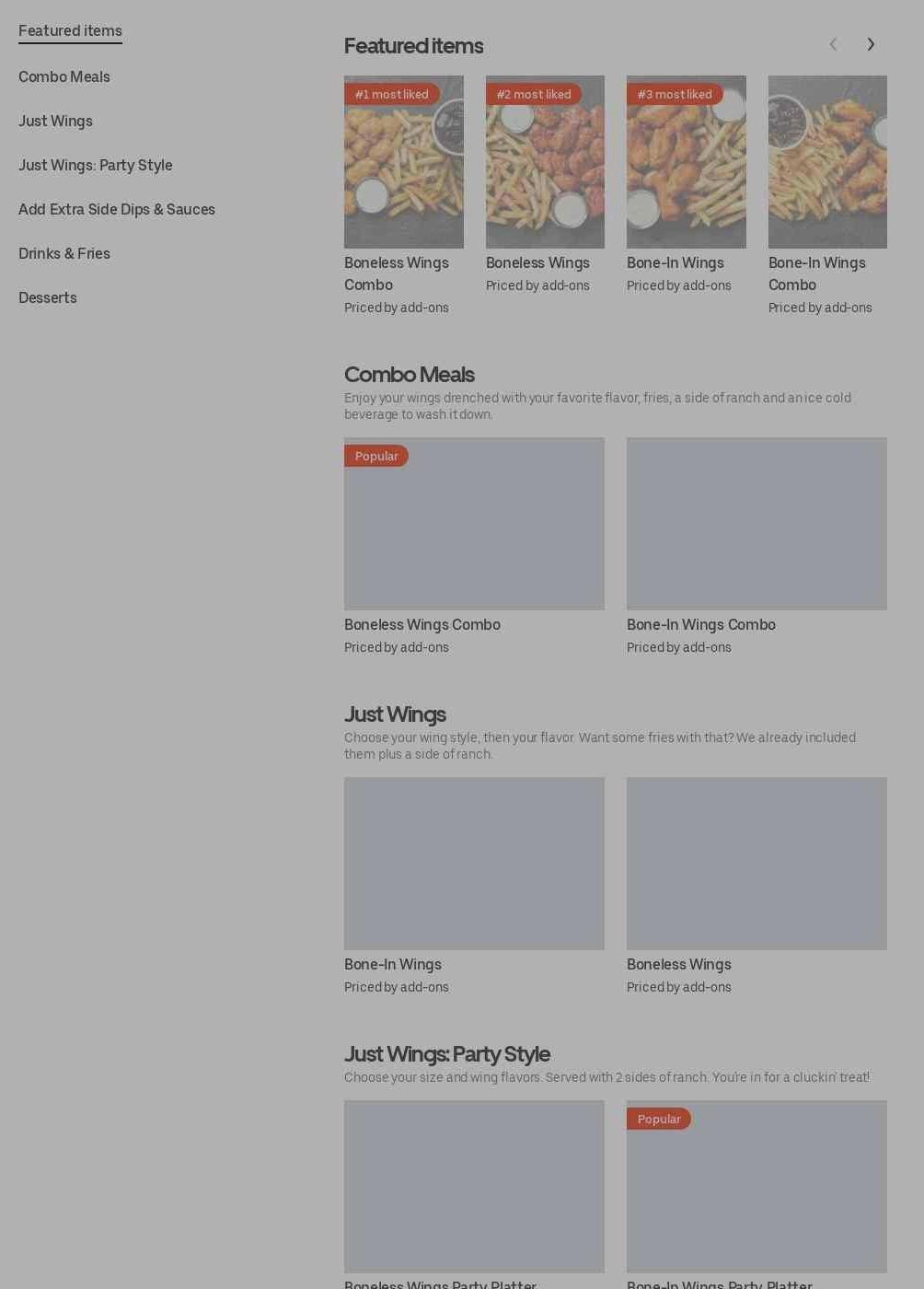Viewport: 924px width, 1289px height.
Task: Click the Boneless Wings Combo title under Combo Meals
Action: click(x=422, y=624)
